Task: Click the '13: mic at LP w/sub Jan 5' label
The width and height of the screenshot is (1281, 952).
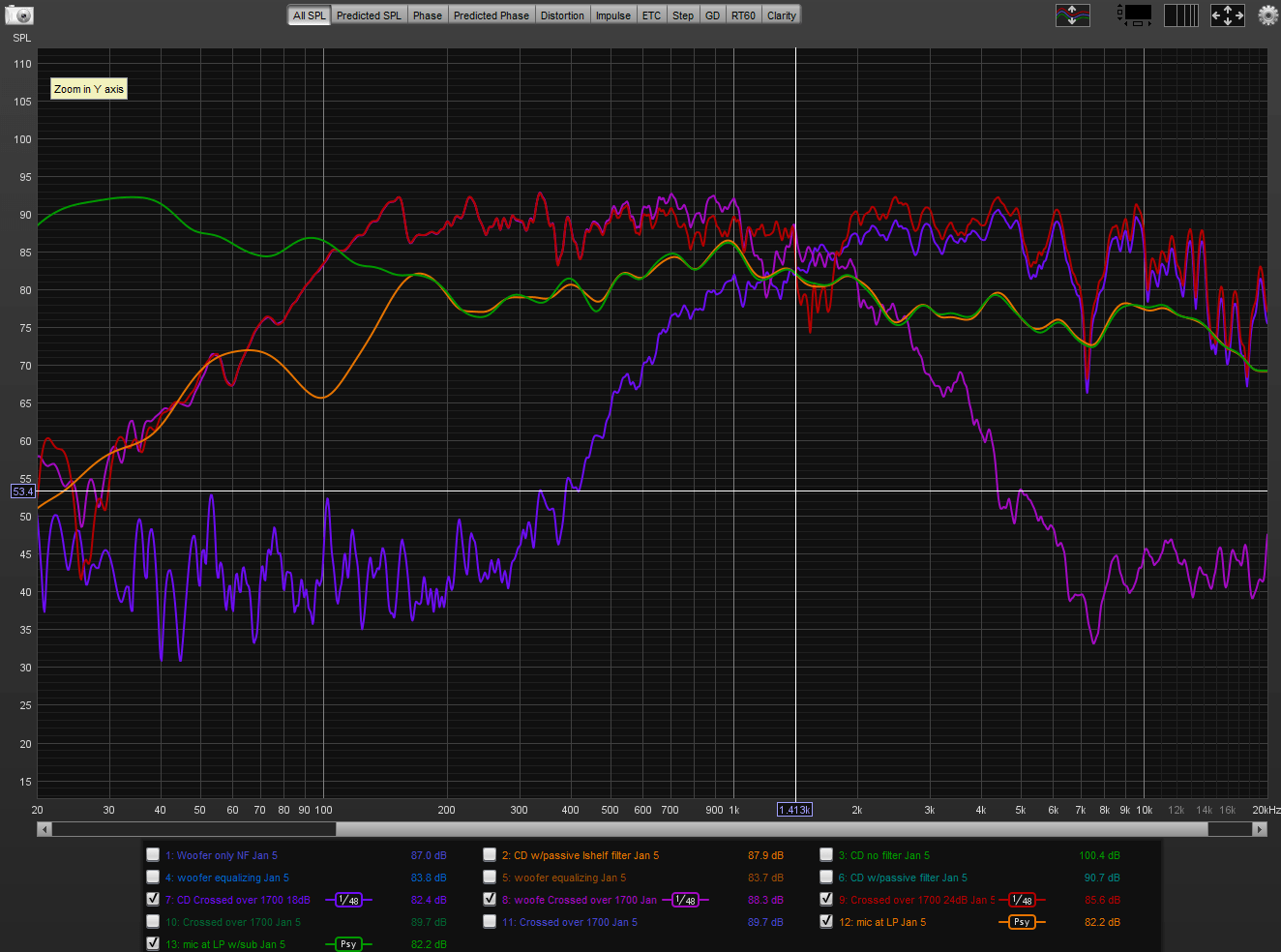Action: (225, 944)
